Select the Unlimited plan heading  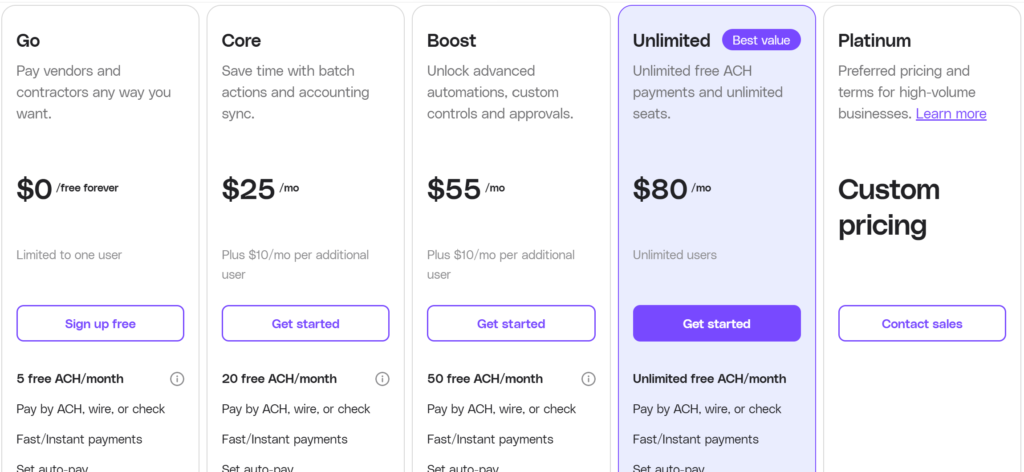(672, 41)
